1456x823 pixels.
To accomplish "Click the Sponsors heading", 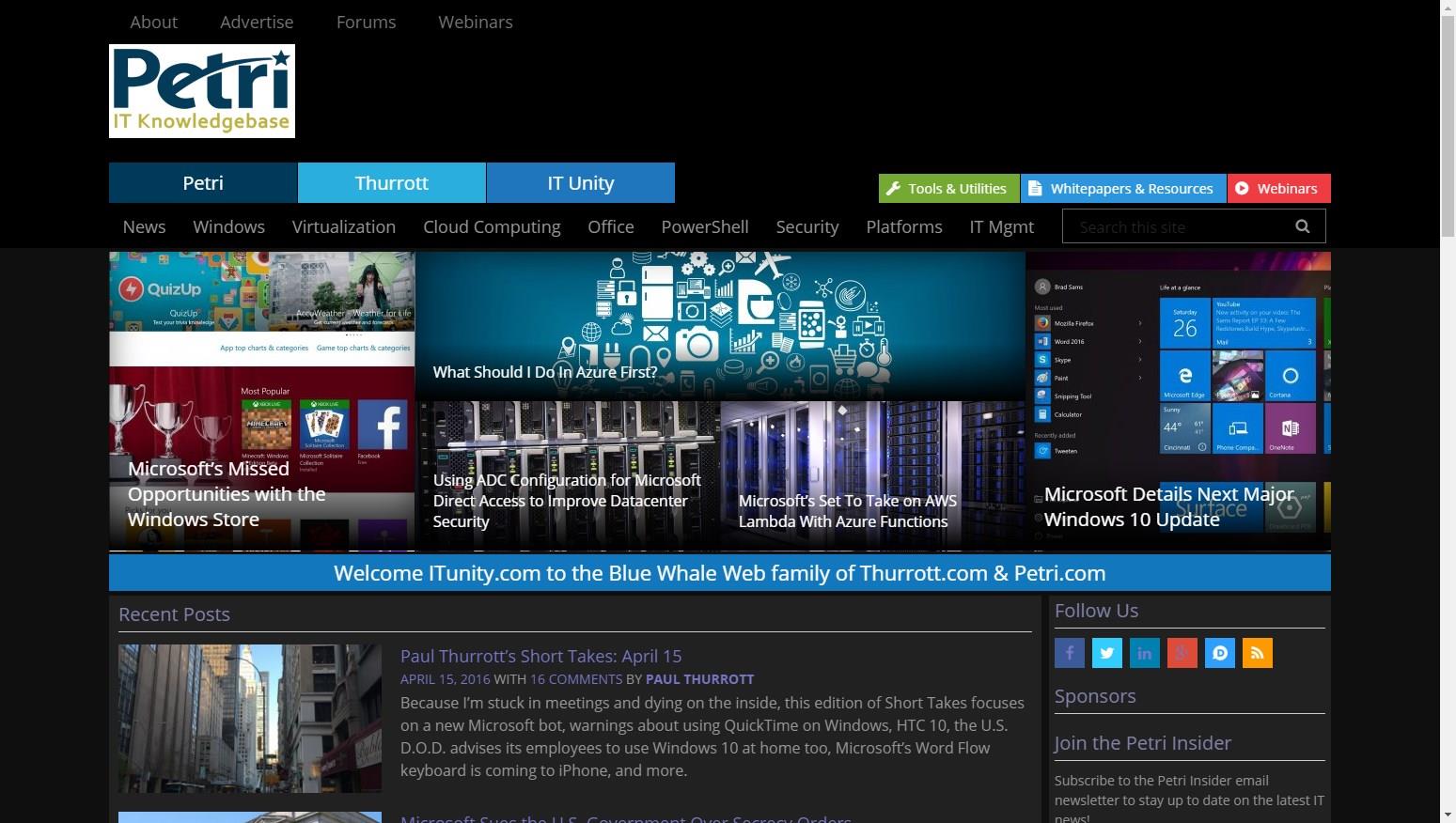I will [x=1095, y=696].
